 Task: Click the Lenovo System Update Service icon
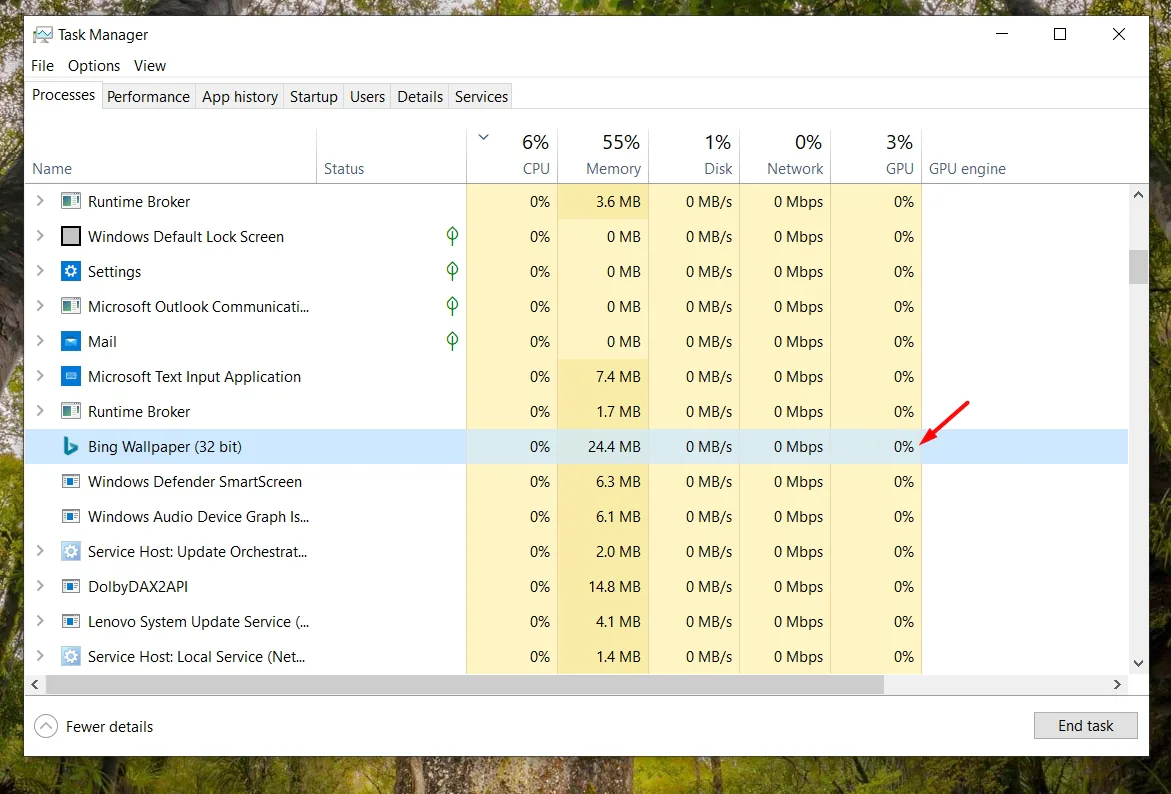71,622
